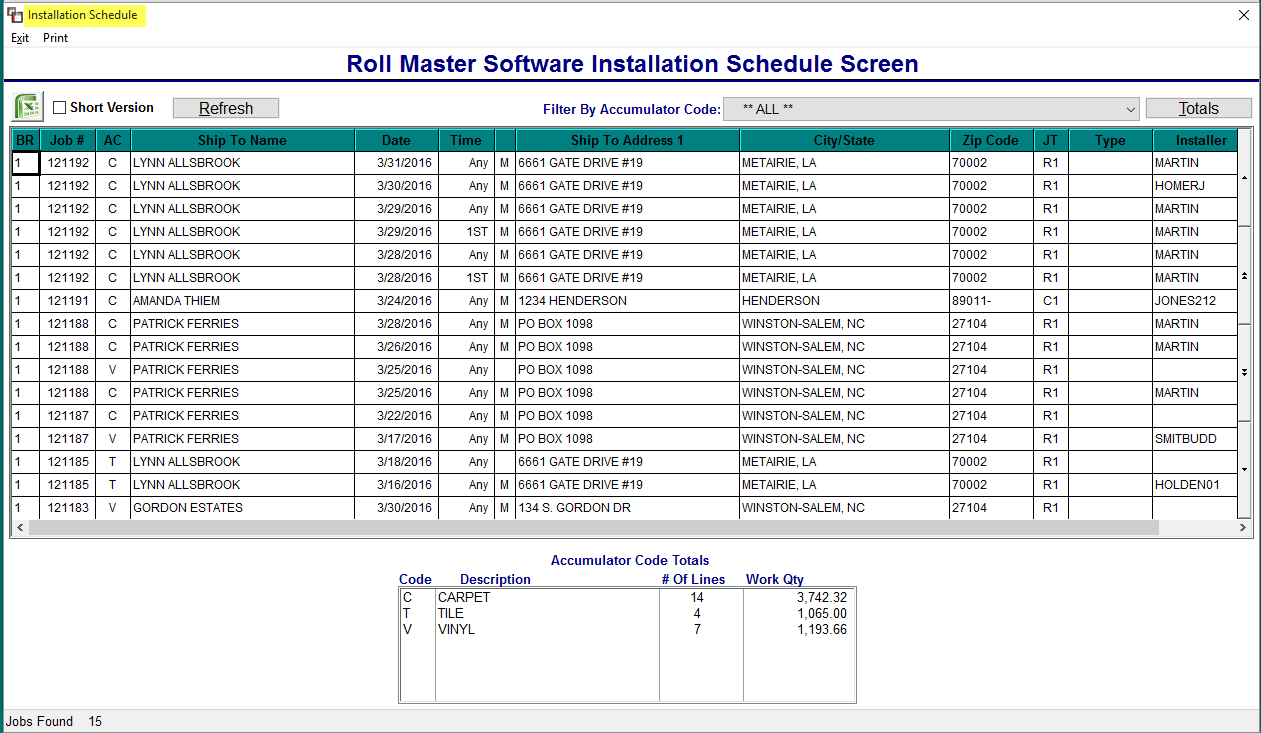Click the 3/17/2016 date cell
The image size is (1261, 733).
(396, 439)
